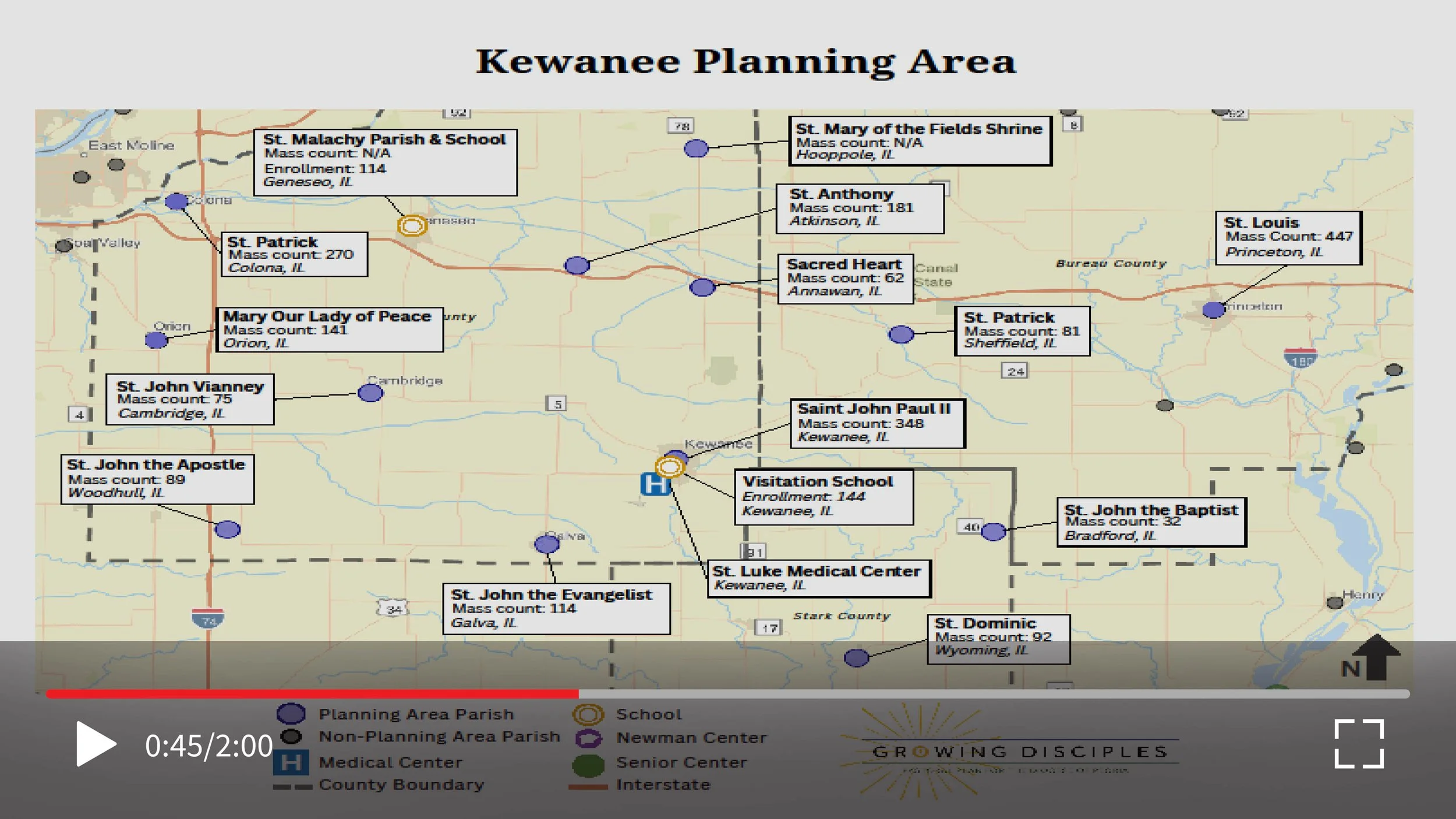
Task: Click the north arrow icon
Action: pos(1376,658)
